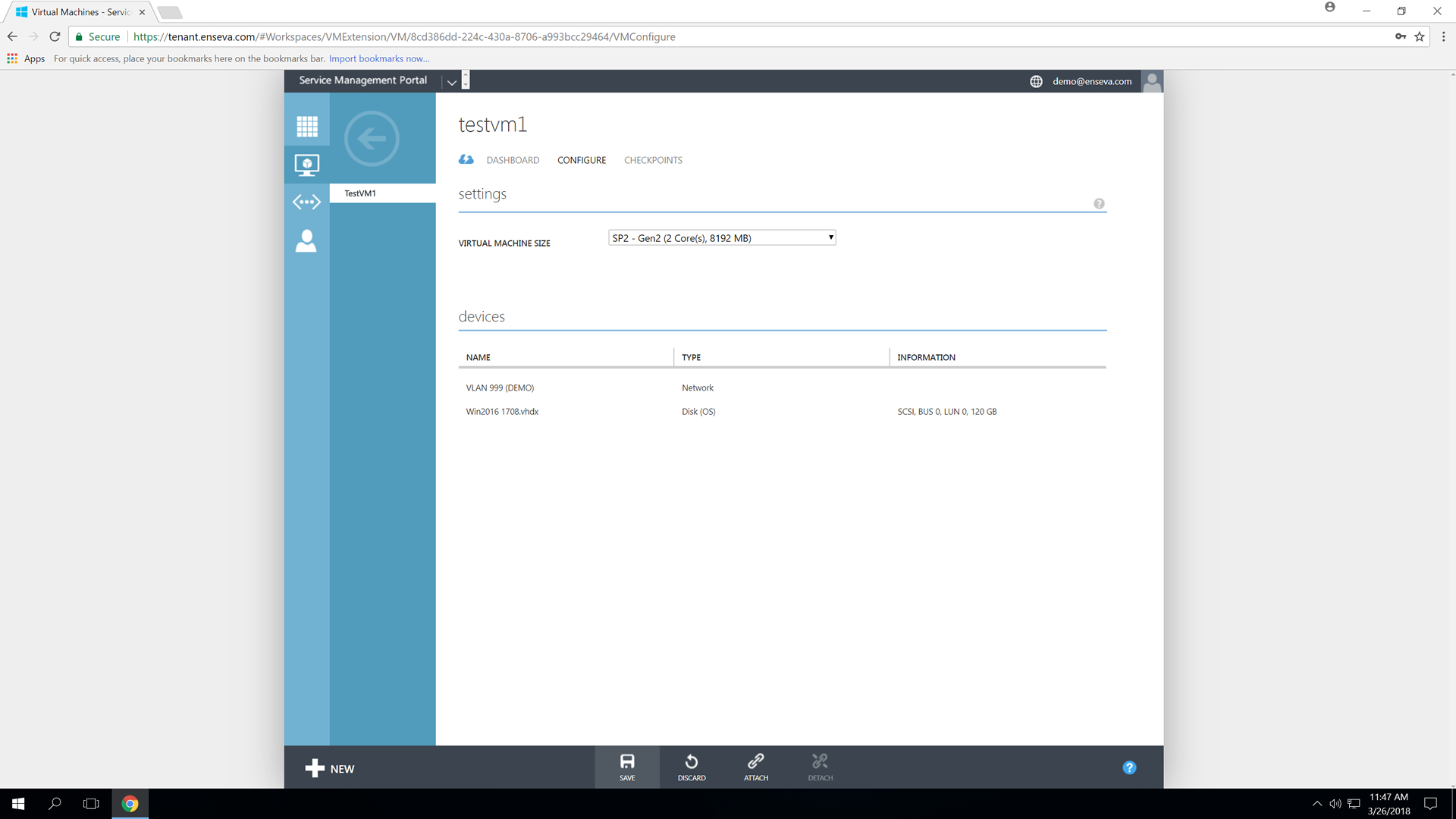Image resolution: width=1456 pixels, height=819 pixels.
Task: Go back in the browser
Action: pyautogui.click(x=12, y=36)
